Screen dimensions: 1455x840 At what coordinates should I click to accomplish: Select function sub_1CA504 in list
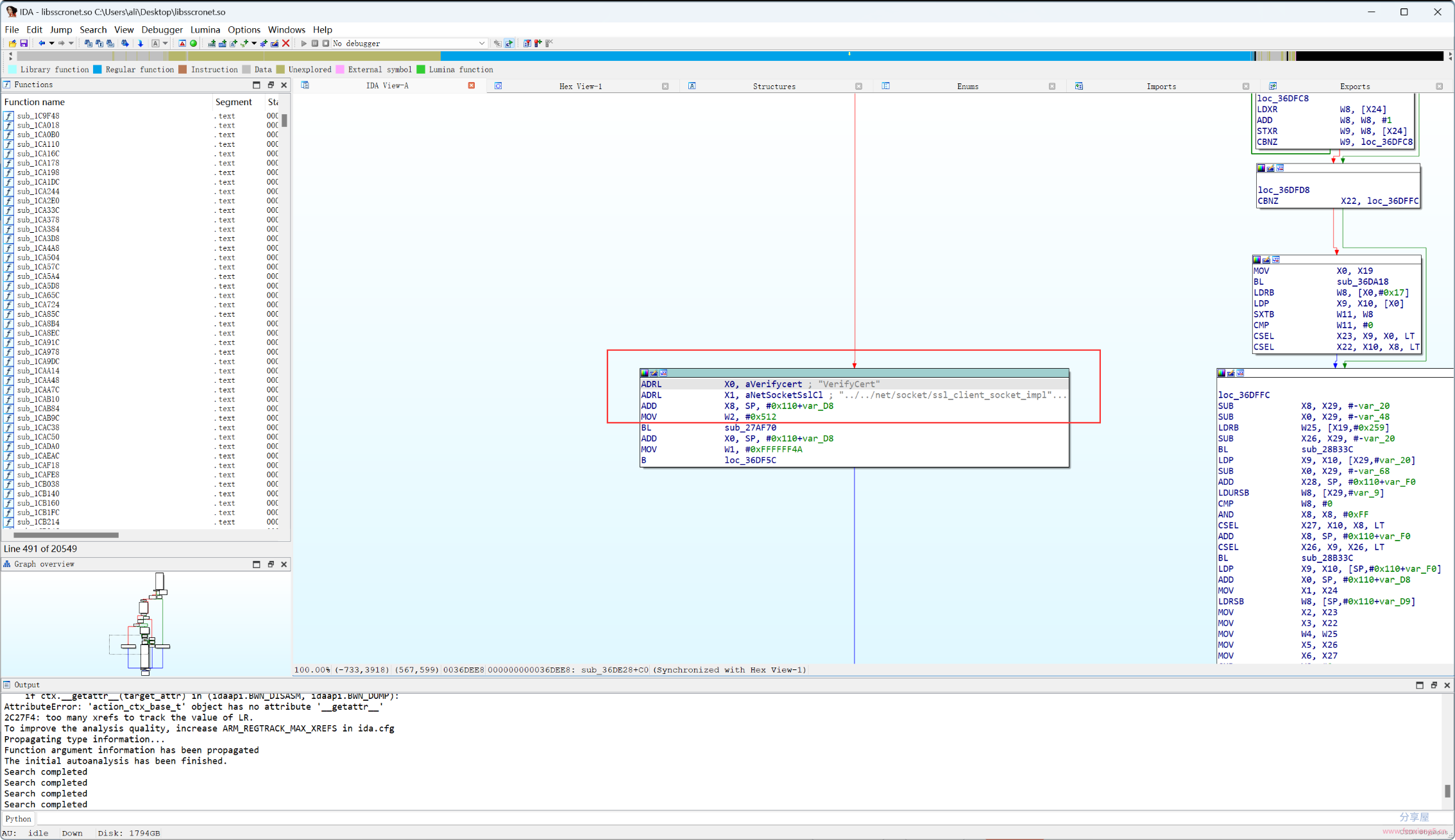(38, 258)
